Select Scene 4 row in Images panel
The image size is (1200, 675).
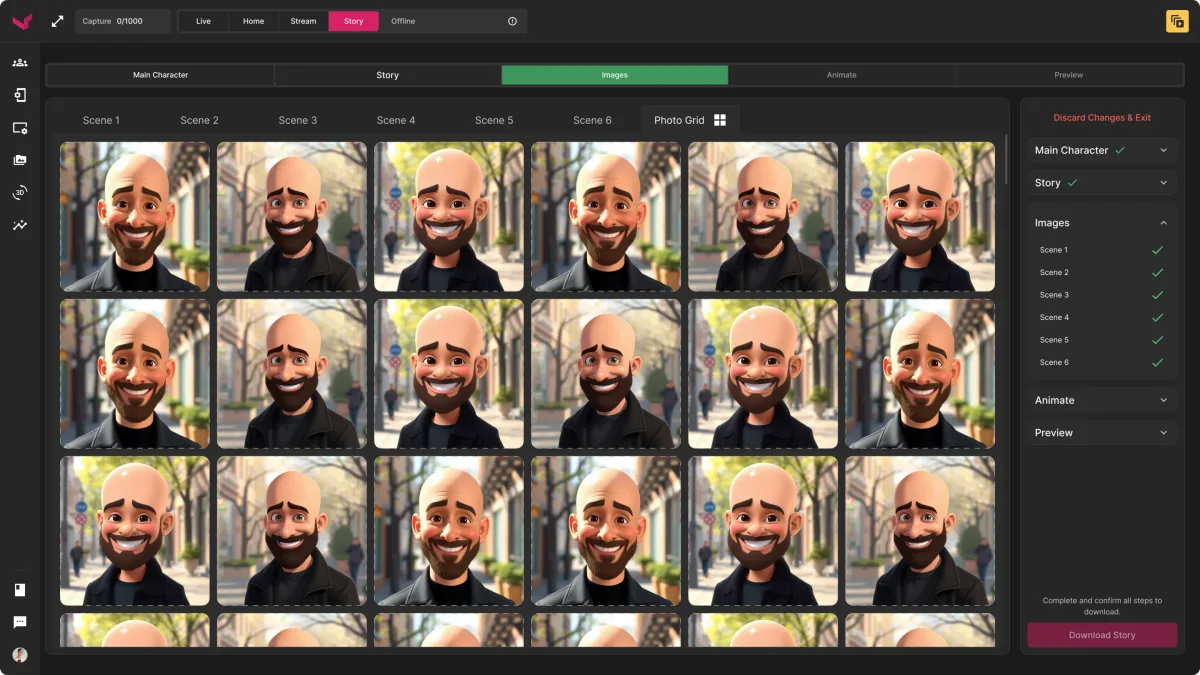[x=1101, y=317]
